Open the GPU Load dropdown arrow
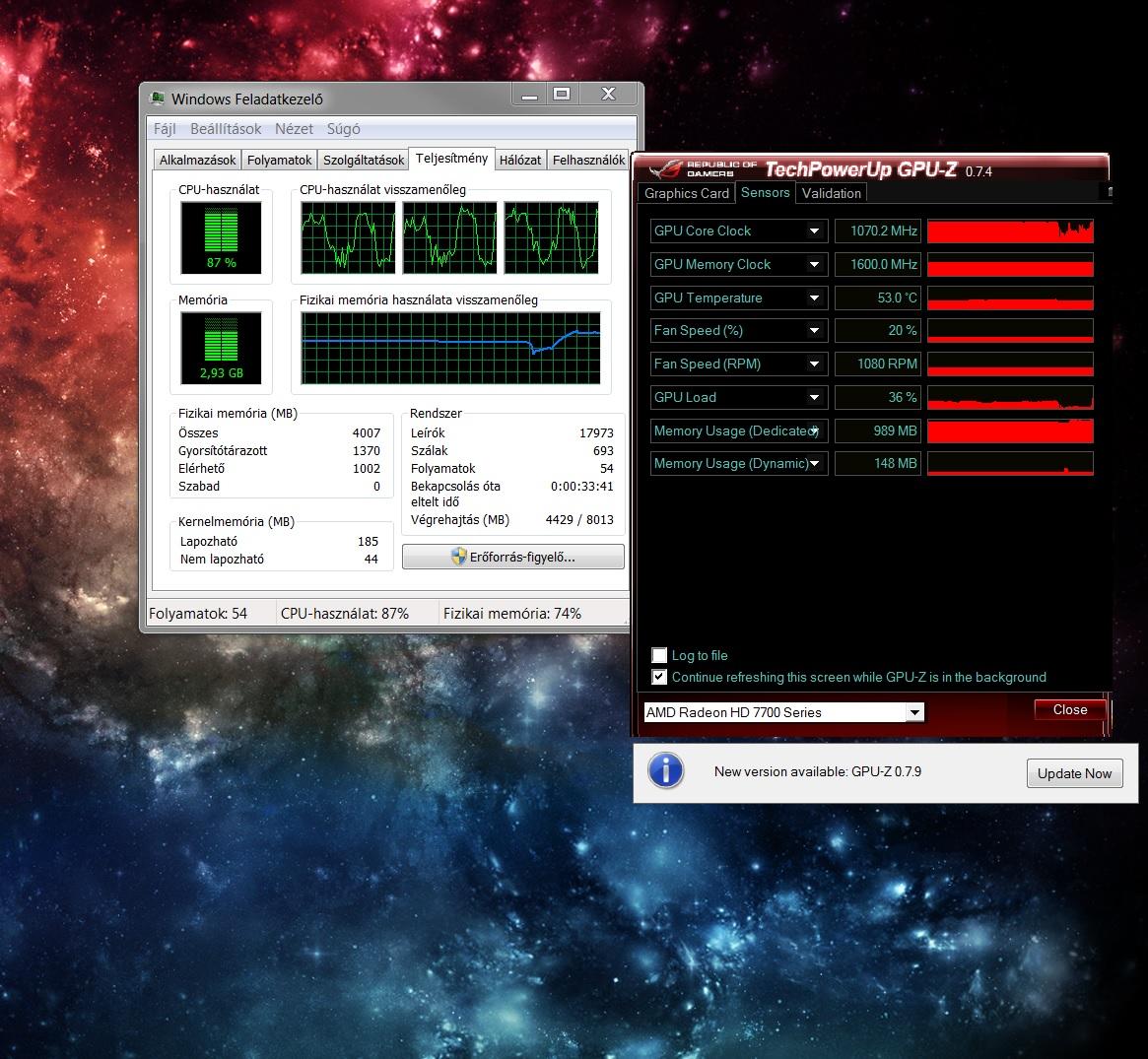This screenshot has height=1059, width=1148. pos(814,397)
